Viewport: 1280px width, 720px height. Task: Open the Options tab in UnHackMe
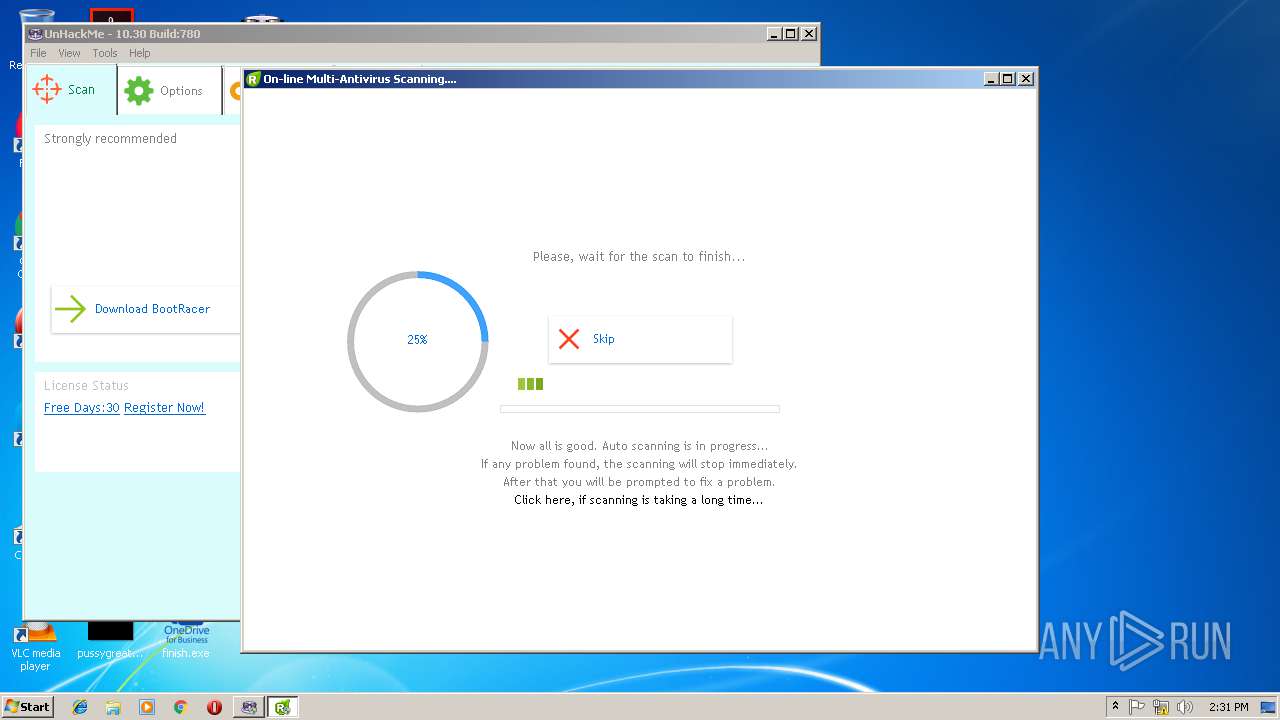170,91
